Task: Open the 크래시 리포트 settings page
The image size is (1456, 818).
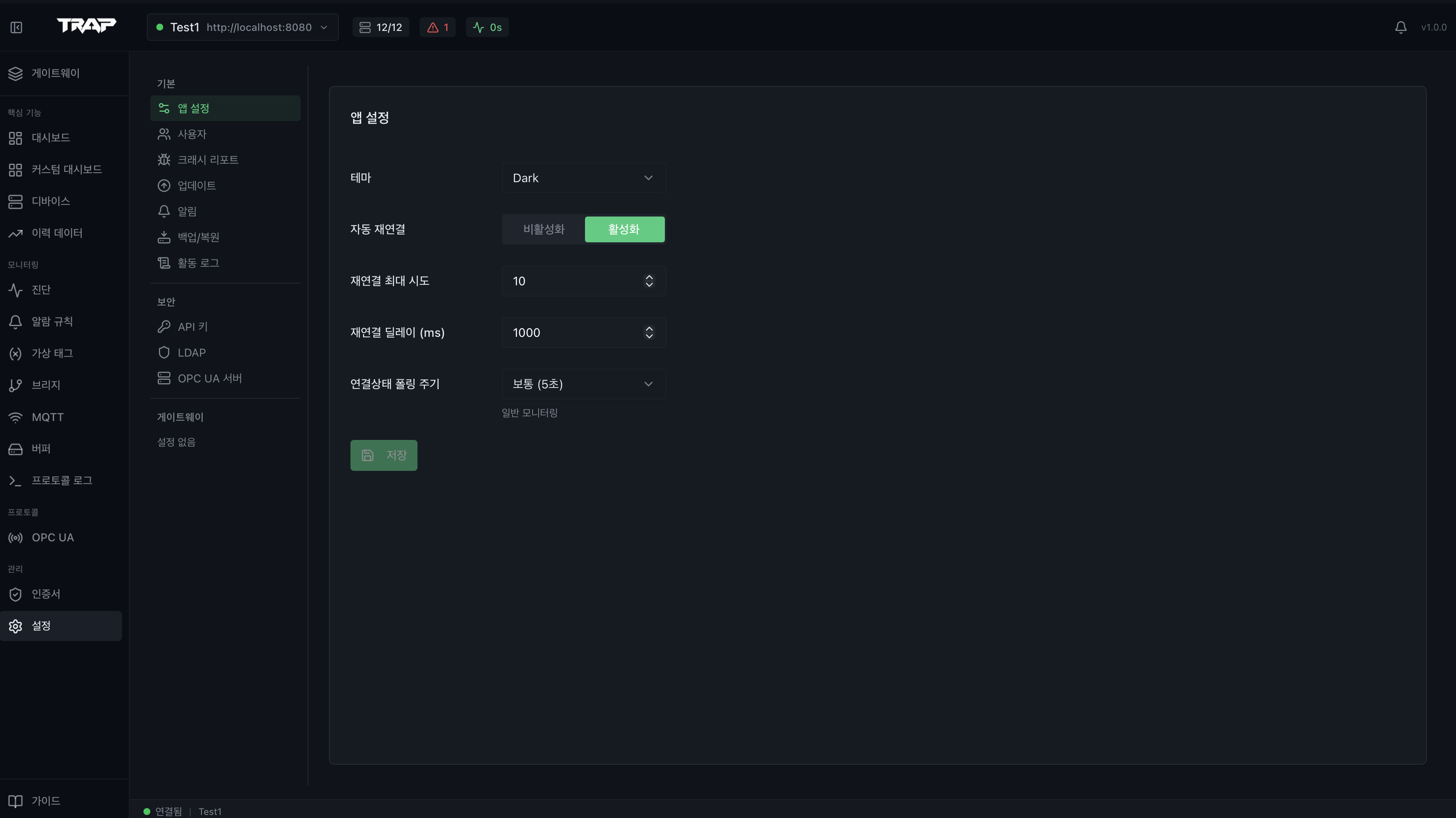Action: pos(207,159)
